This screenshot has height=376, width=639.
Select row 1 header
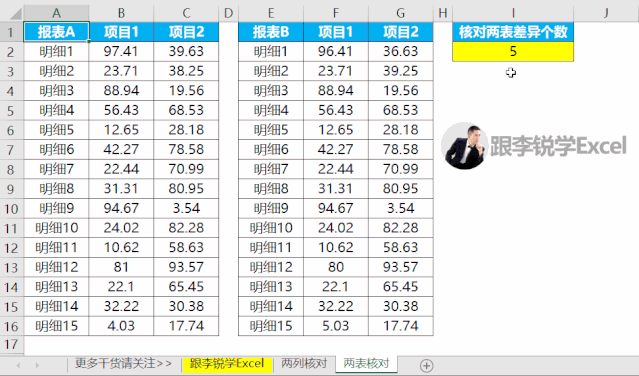click(x=11, y=32)
